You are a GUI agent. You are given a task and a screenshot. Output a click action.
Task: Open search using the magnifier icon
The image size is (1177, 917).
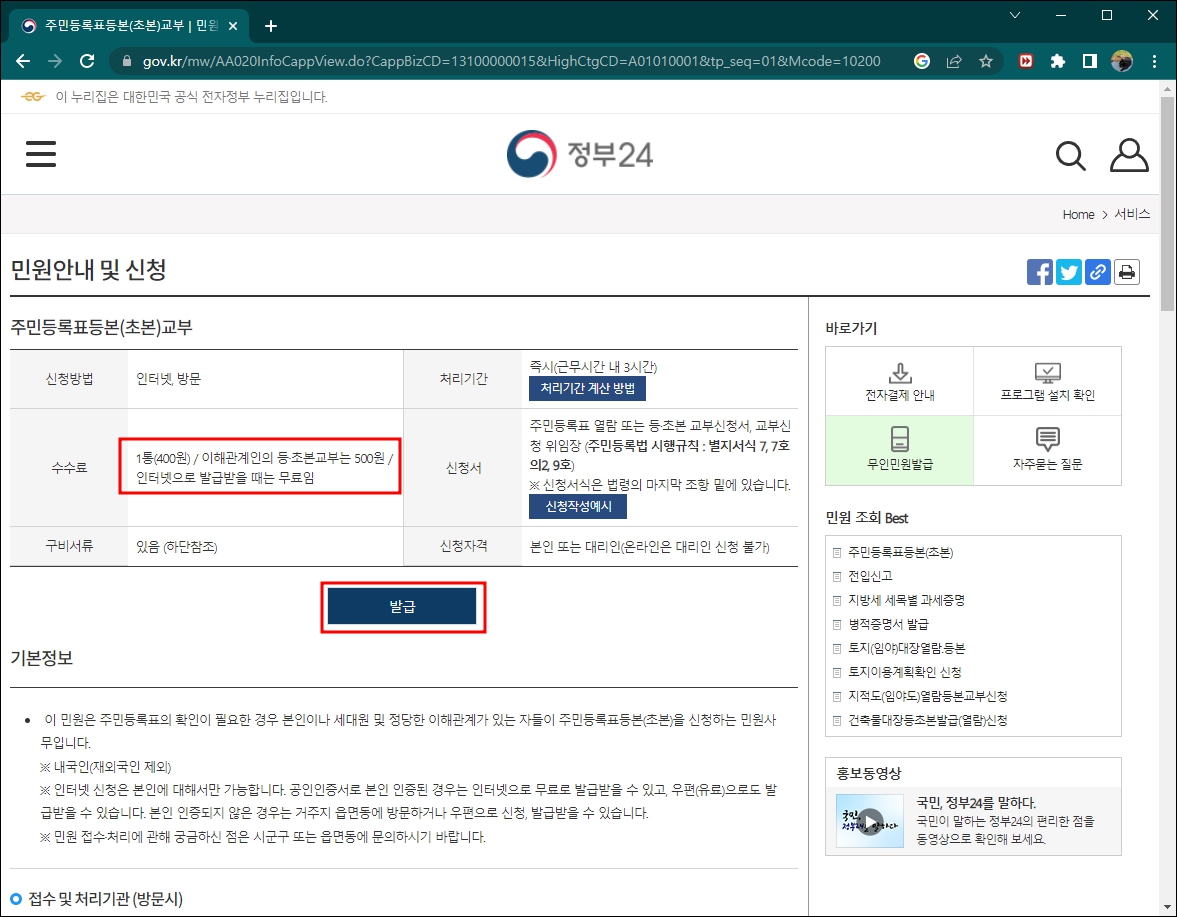[1070, 155]
